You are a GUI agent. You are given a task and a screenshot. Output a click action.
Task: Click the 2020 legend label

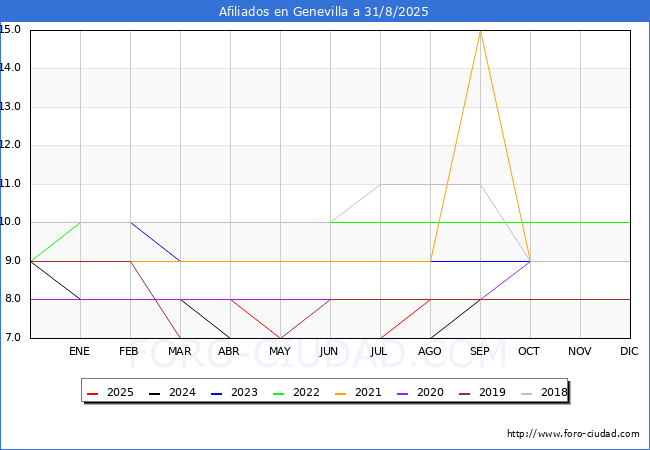coord(430,393)
